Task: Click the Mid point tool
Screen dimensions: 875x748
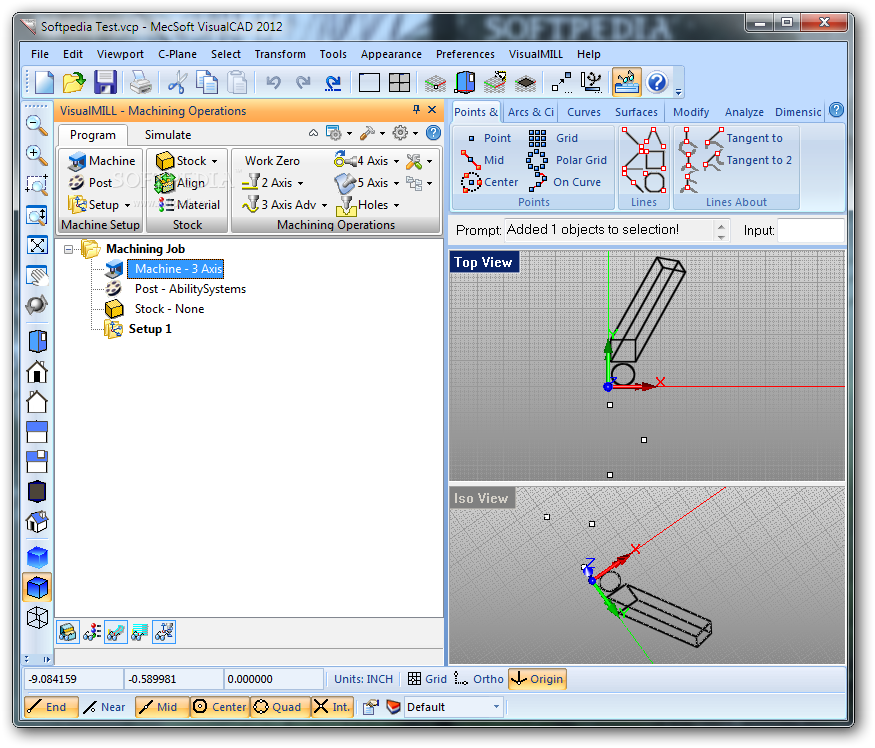Action: pos(483,160)
